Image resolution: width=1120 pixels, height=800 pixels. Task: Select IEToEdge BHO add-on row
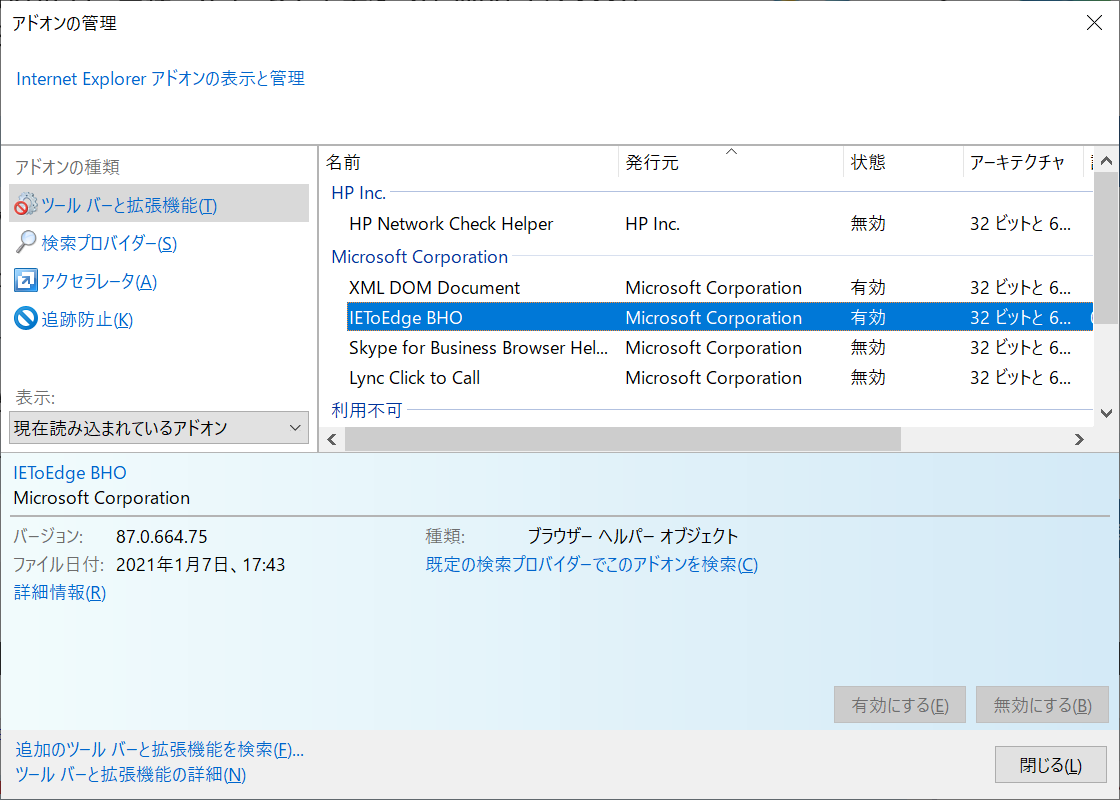click(720, 317)
